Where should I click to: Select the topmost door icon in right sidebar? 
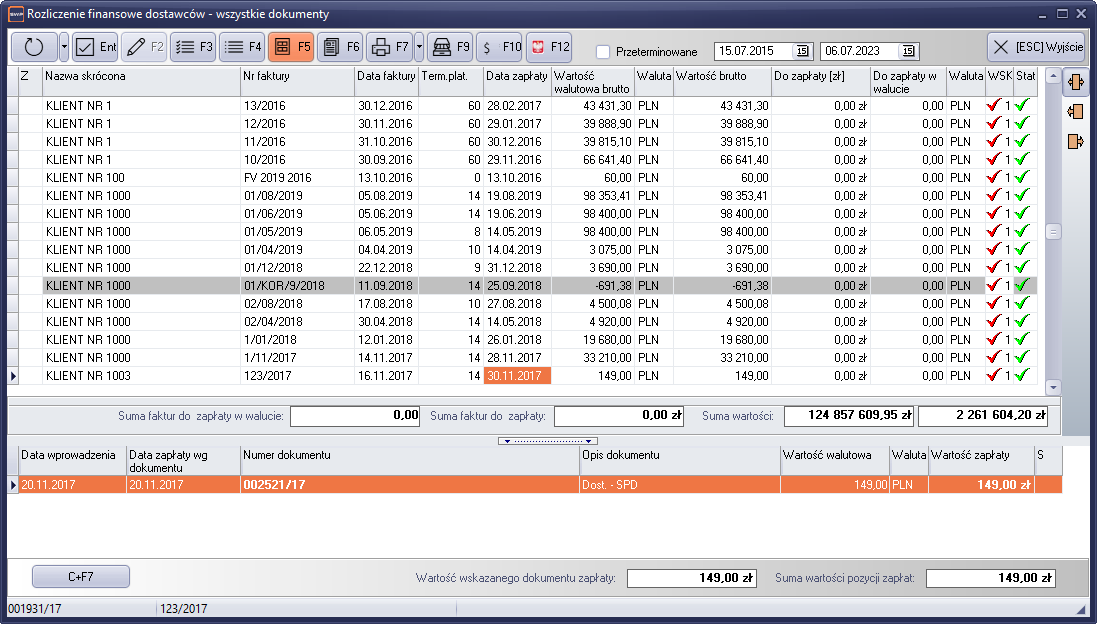coord(1076,81)
